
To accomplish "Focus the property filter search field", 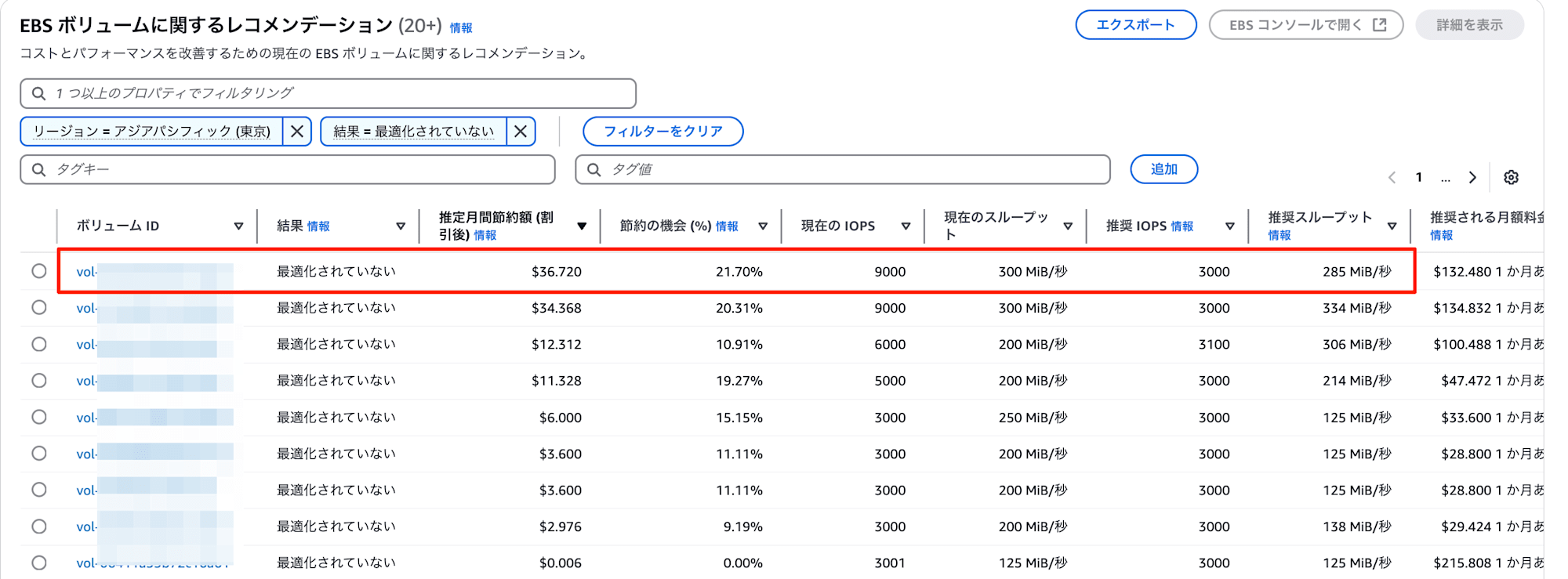I will [328, 93].
